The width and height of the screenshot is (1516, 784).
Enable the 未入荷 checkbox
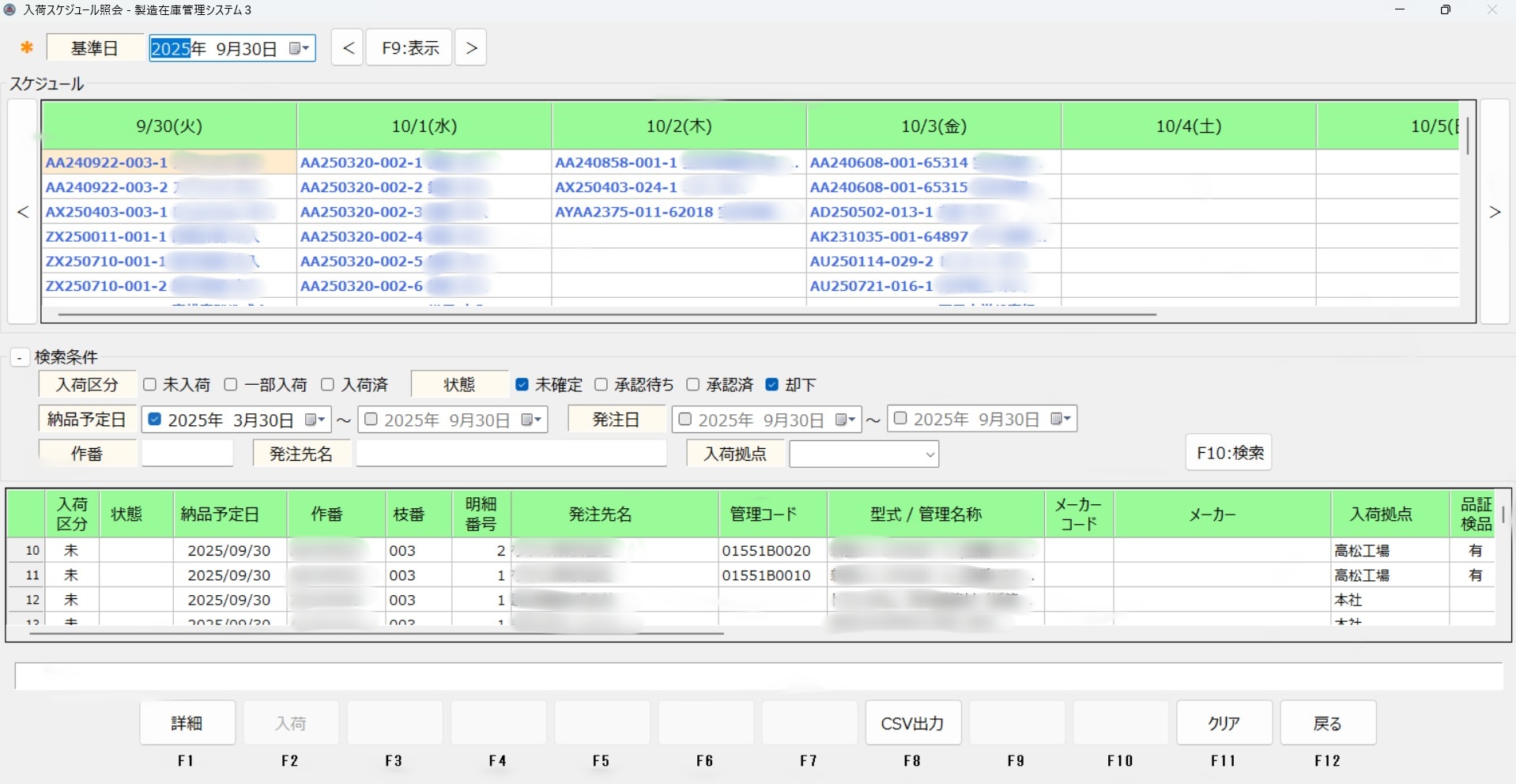tap(150, 385)
